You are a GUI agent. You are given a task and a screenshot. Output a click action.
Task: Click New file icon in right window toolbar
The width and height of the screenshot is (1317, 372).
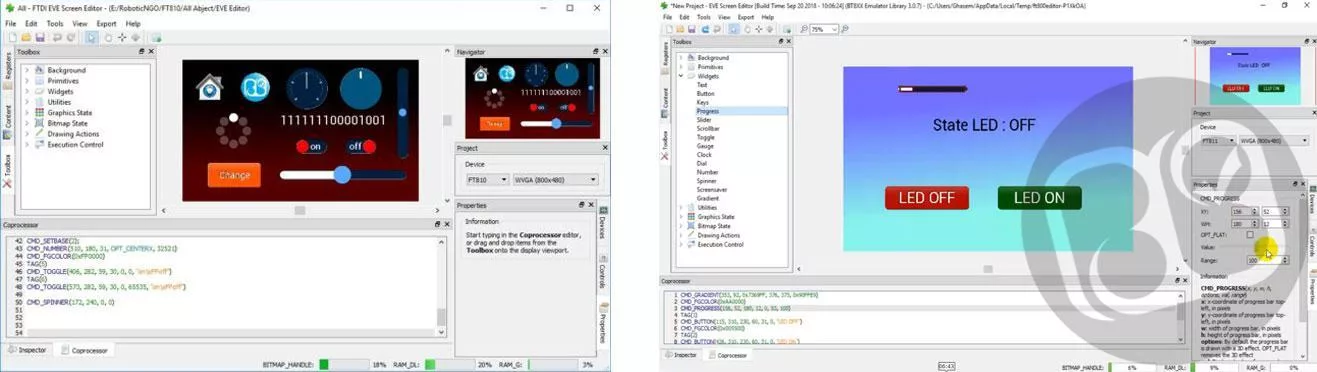pyautogui.click(x=668, y=30)
